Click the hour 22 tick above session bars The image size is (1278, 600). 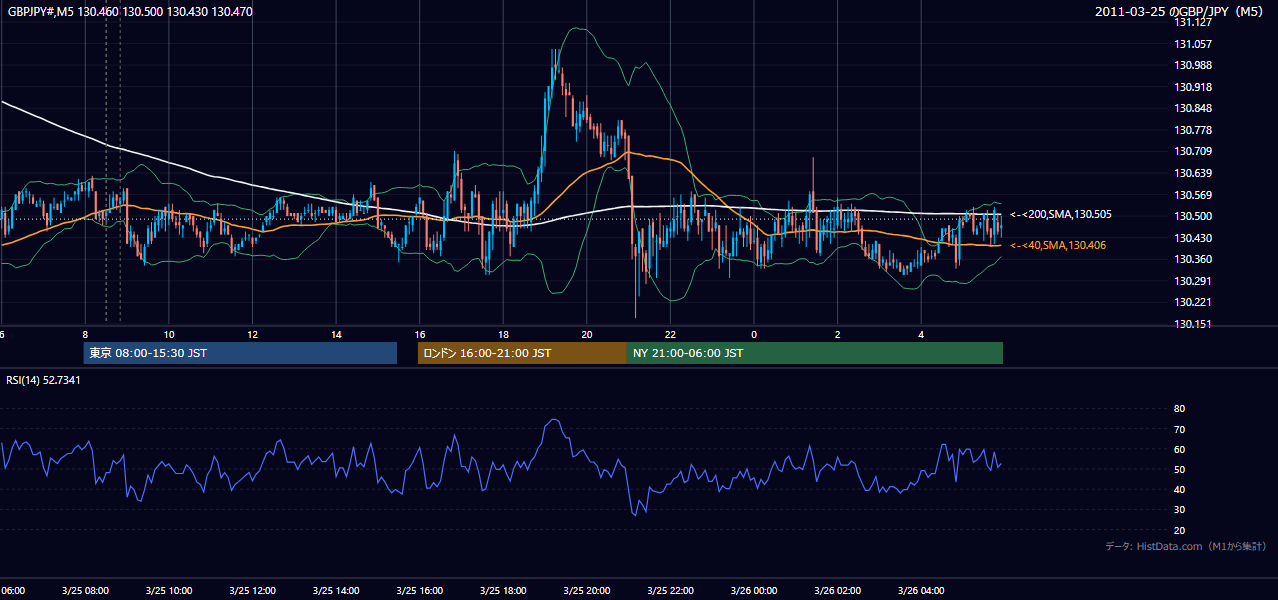(670, 334)
